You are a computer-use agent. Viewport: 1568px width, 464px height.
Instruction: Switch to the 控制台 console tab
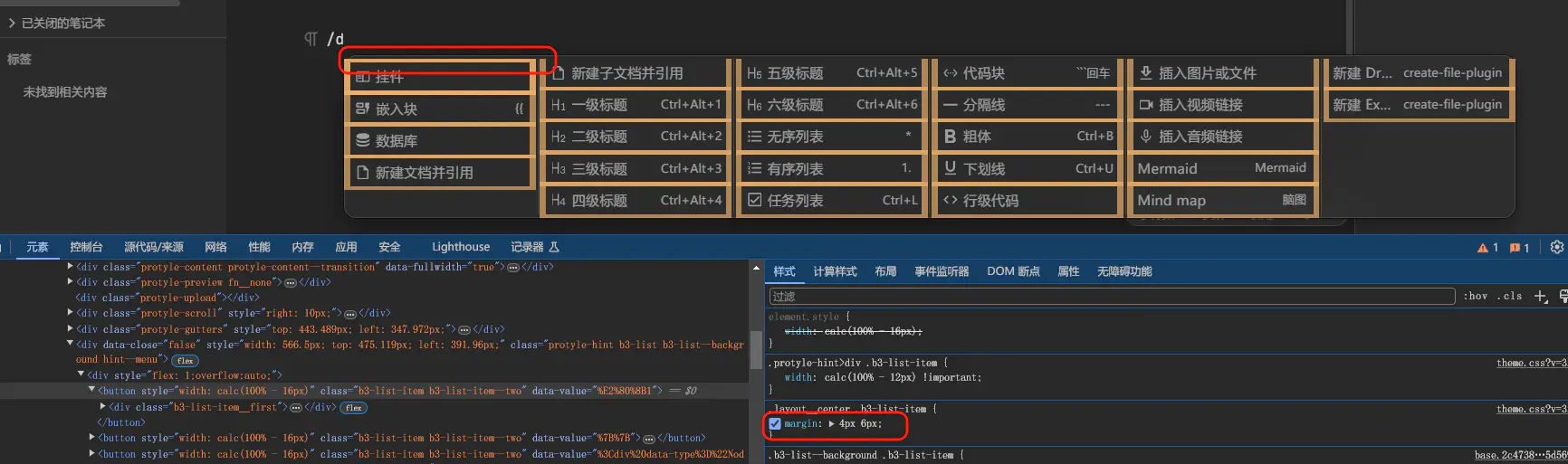point(86,247)
